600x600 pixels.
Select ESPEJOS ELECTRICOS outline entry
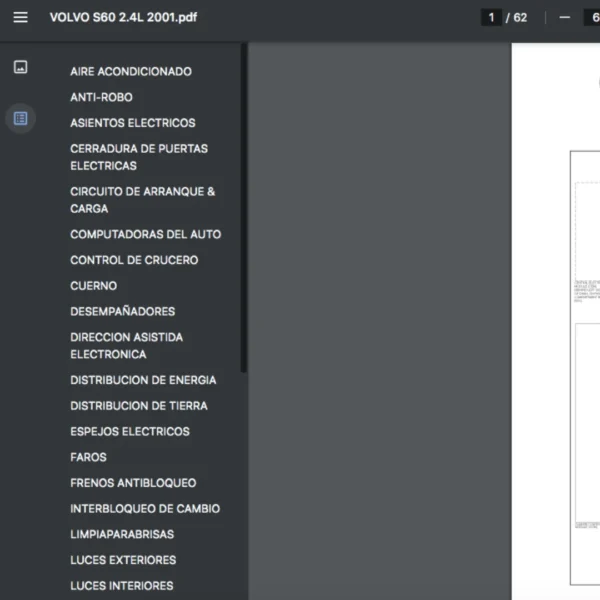pyautogui.click(x=130, y=432)
